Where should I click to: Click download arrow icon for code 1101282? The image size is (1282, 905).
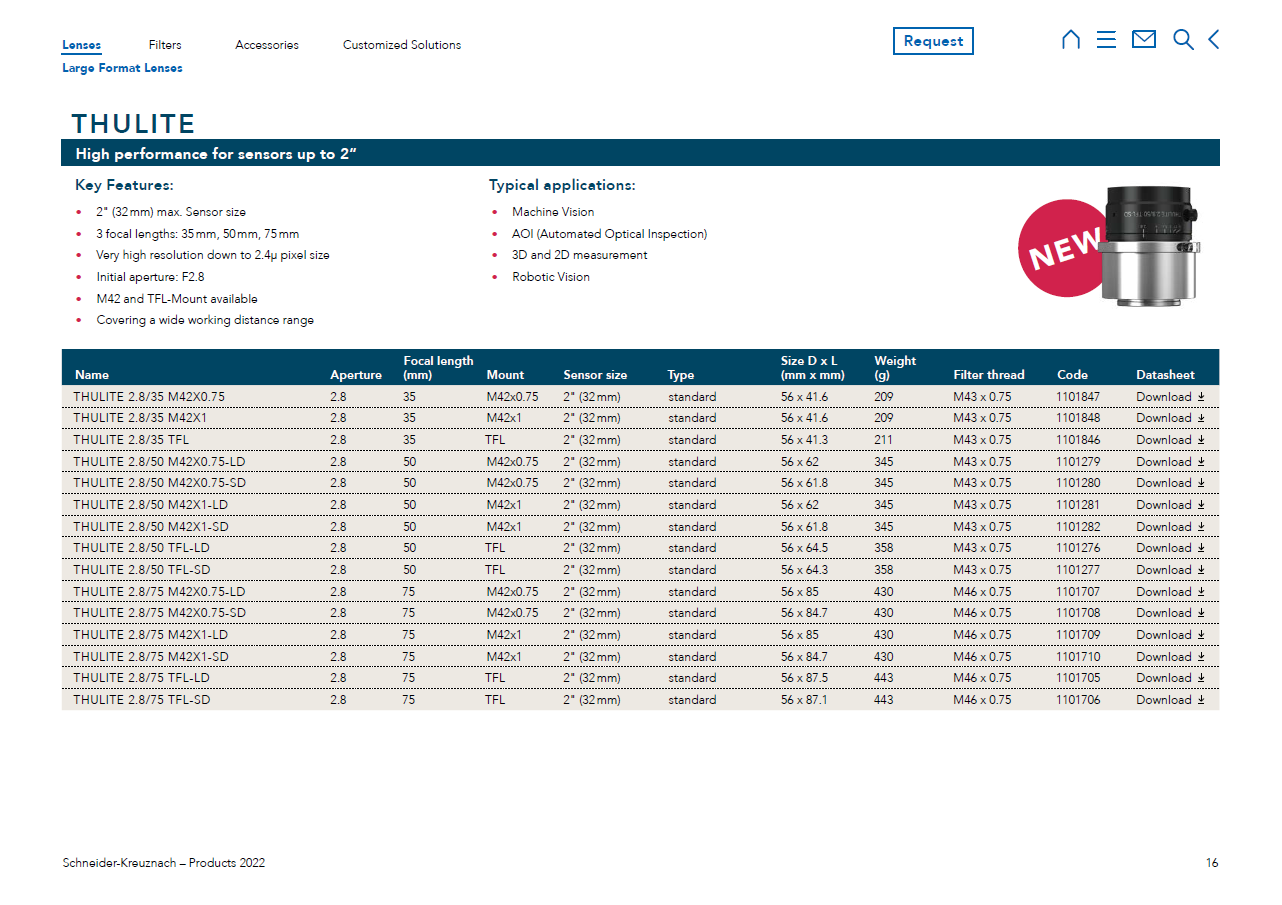click(1201, 527)
